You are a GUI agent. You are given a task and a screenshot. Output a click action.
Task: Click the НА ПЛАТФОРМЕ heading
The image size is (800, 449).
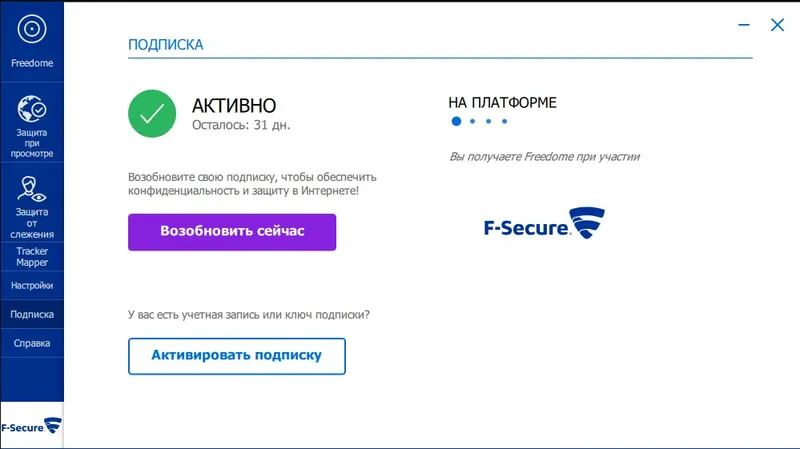tap(502, 102)
